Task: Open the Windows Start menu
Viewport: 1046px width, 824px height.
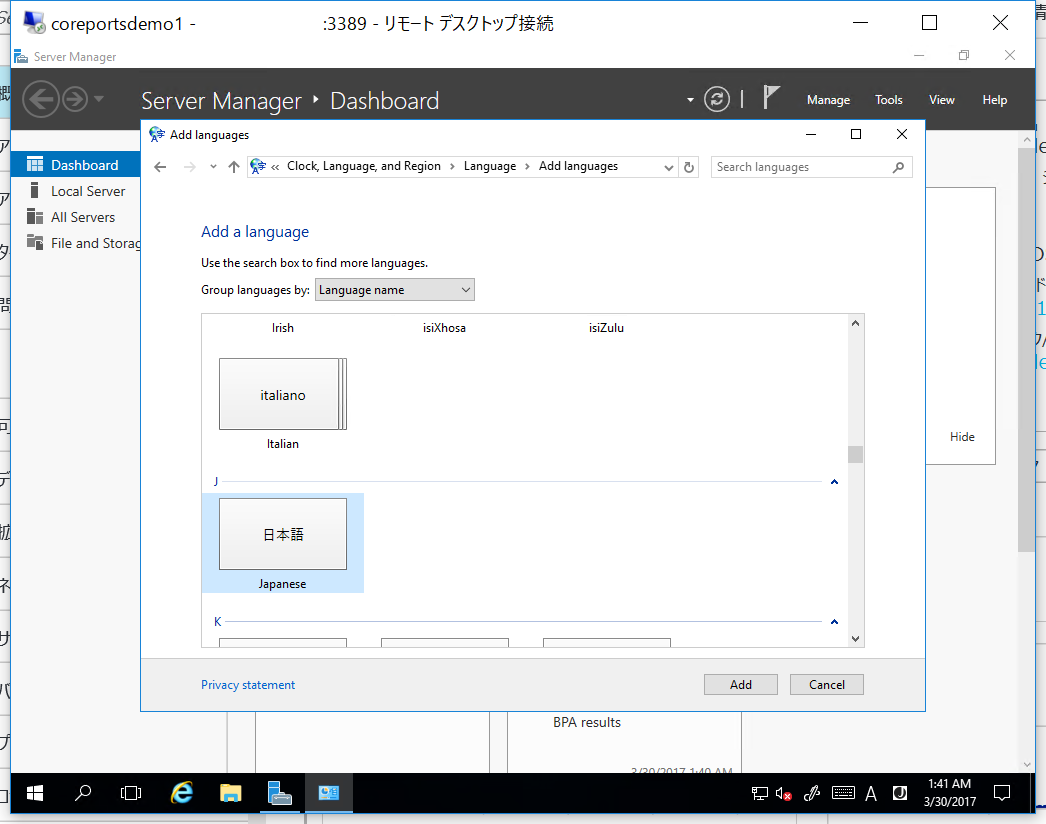Action: click(x=35, y=793)
